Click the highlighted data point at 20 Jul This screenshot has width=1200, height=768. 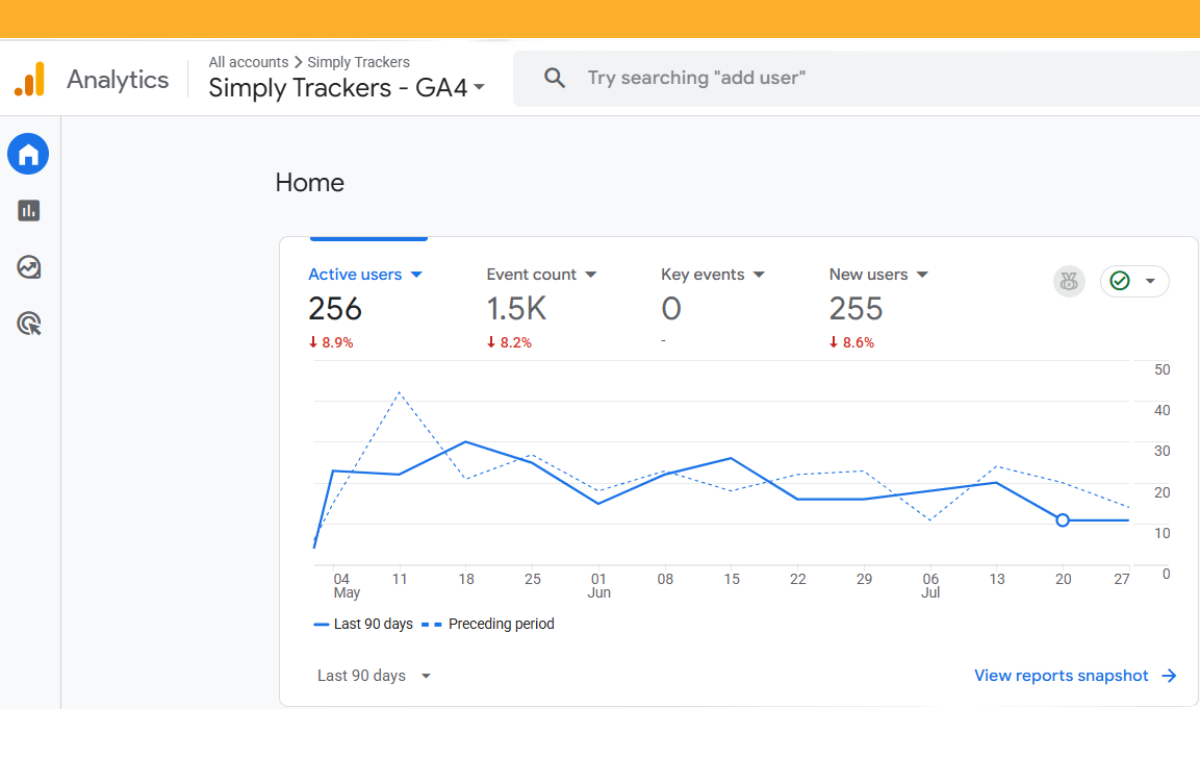(x=1062, y=520)
